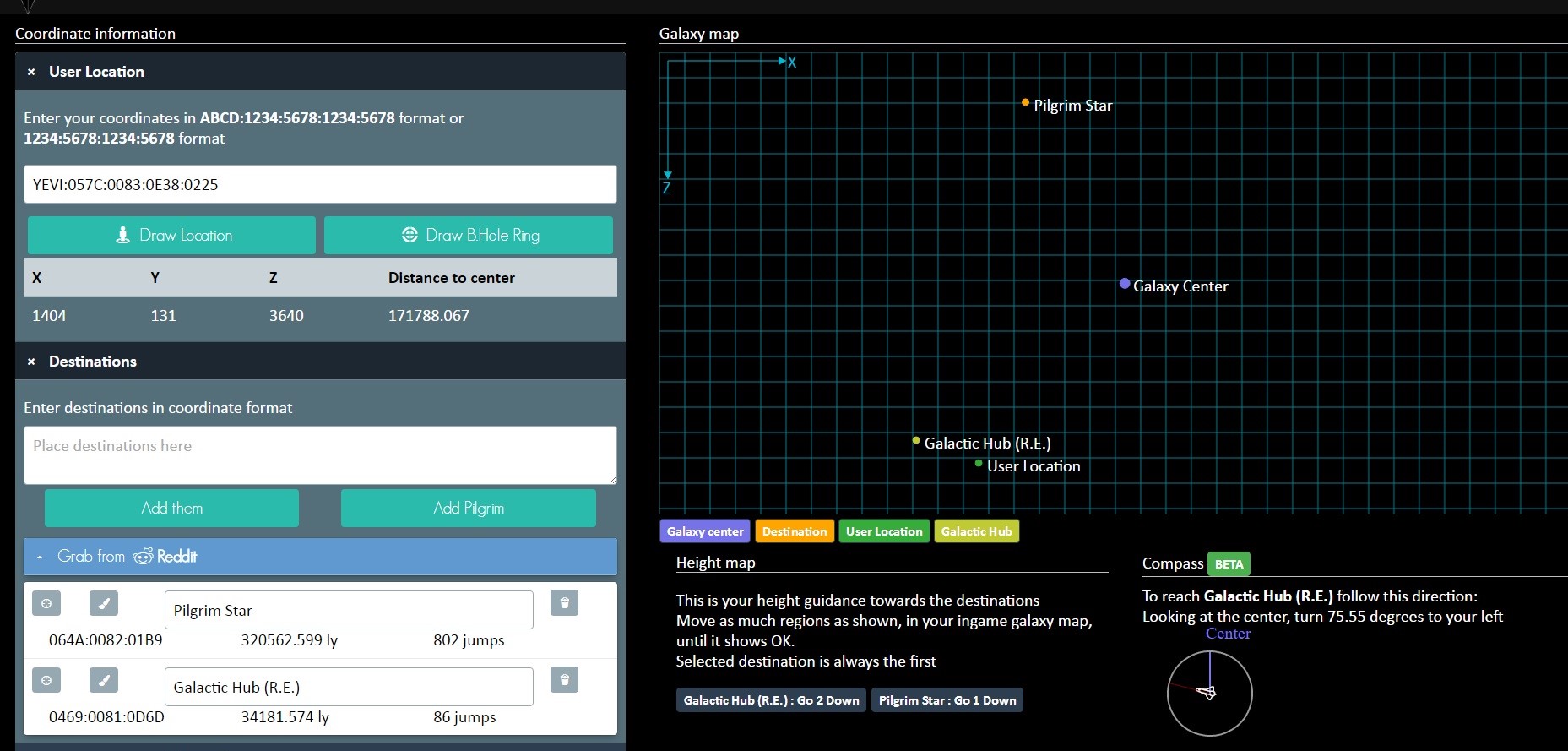
Task: Remove Galactic Hub (R.E.) with trash icon
Action: 564,680
